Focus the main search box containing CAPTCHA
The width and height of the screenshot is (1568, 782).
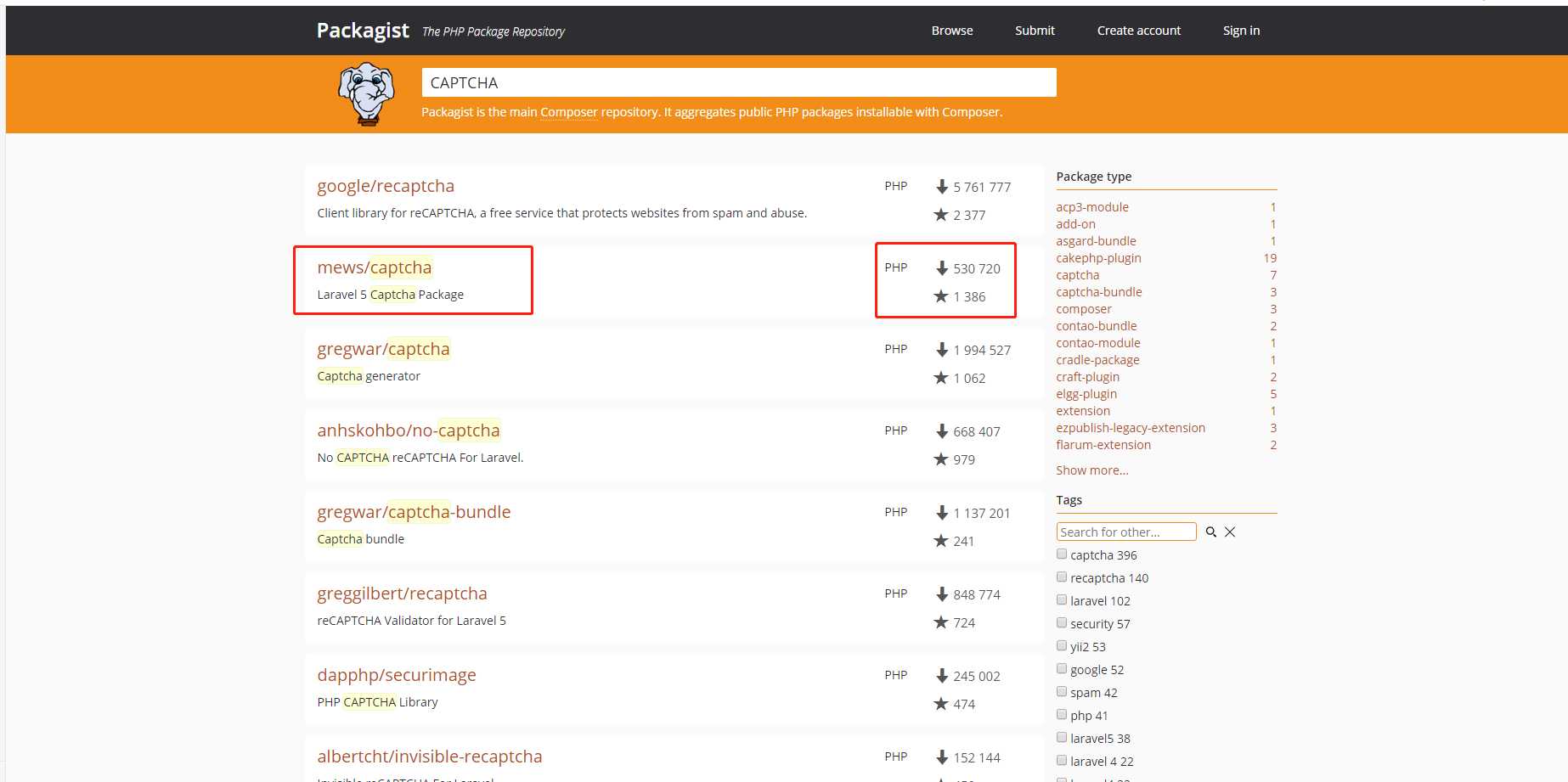click(739, 82)
